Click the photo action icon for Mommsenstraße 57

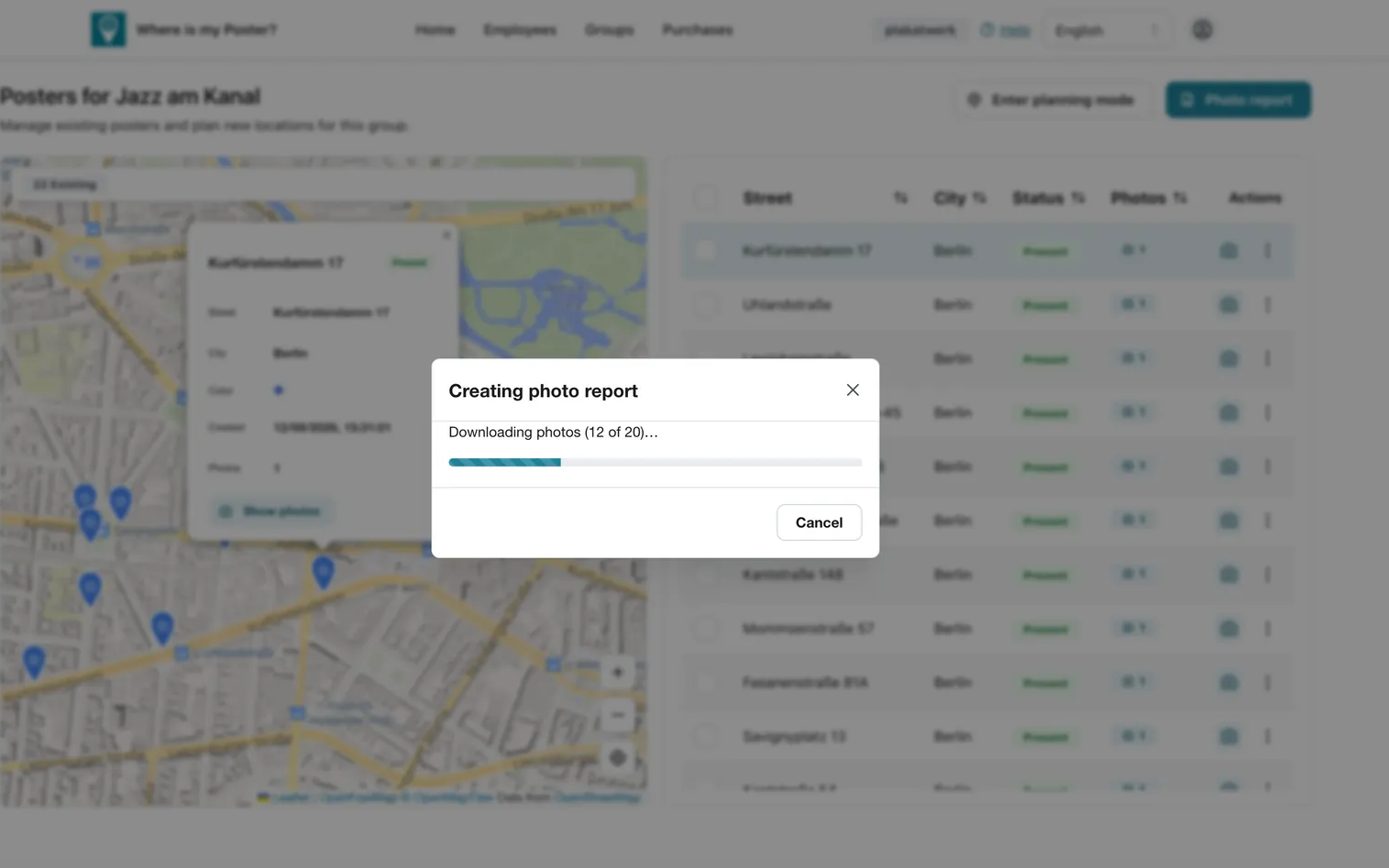click(x=1229, y=629)
